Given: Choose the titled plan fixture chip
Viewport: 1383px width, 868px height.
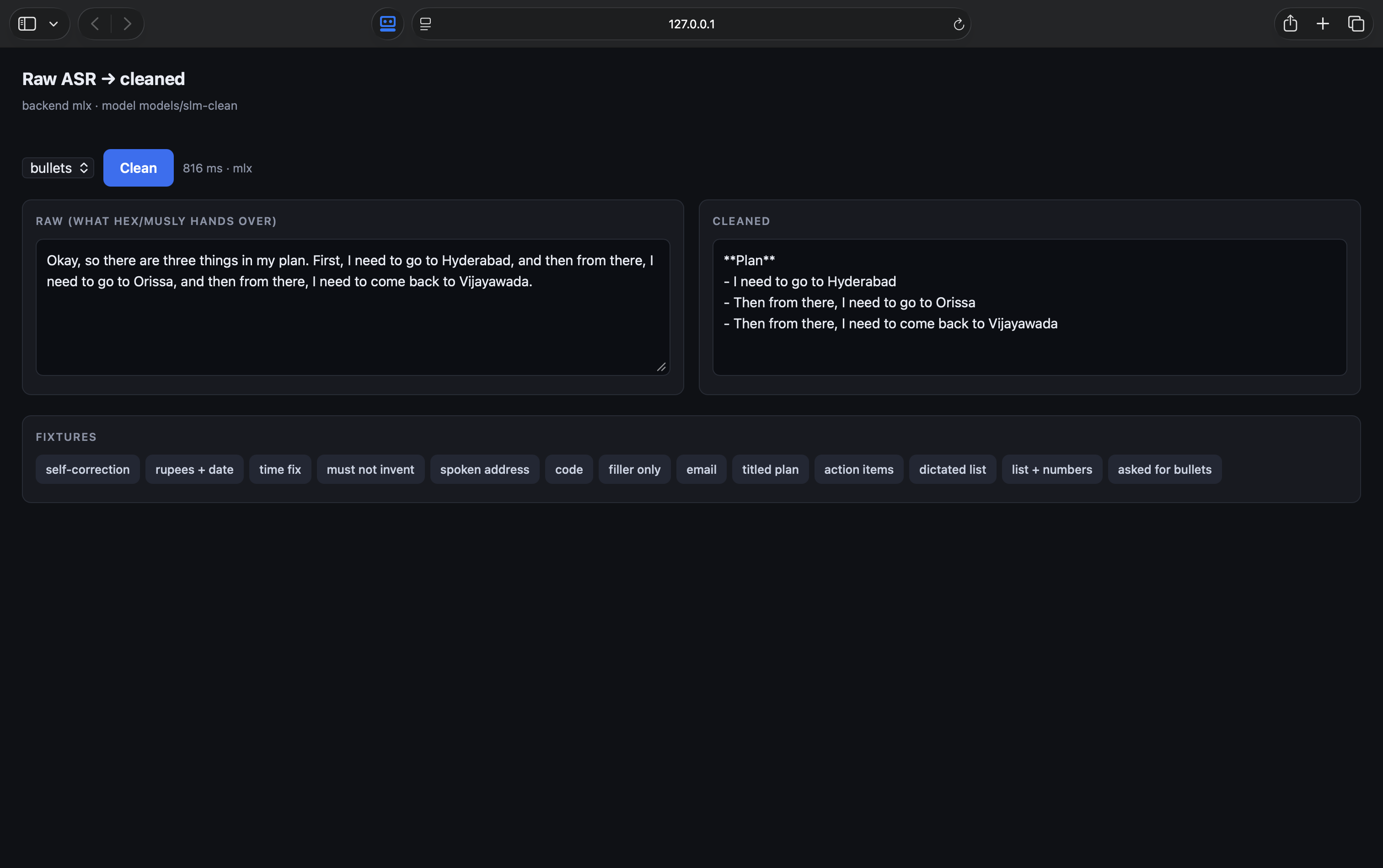Looking at the screenshot, I should tap(771, 469).
